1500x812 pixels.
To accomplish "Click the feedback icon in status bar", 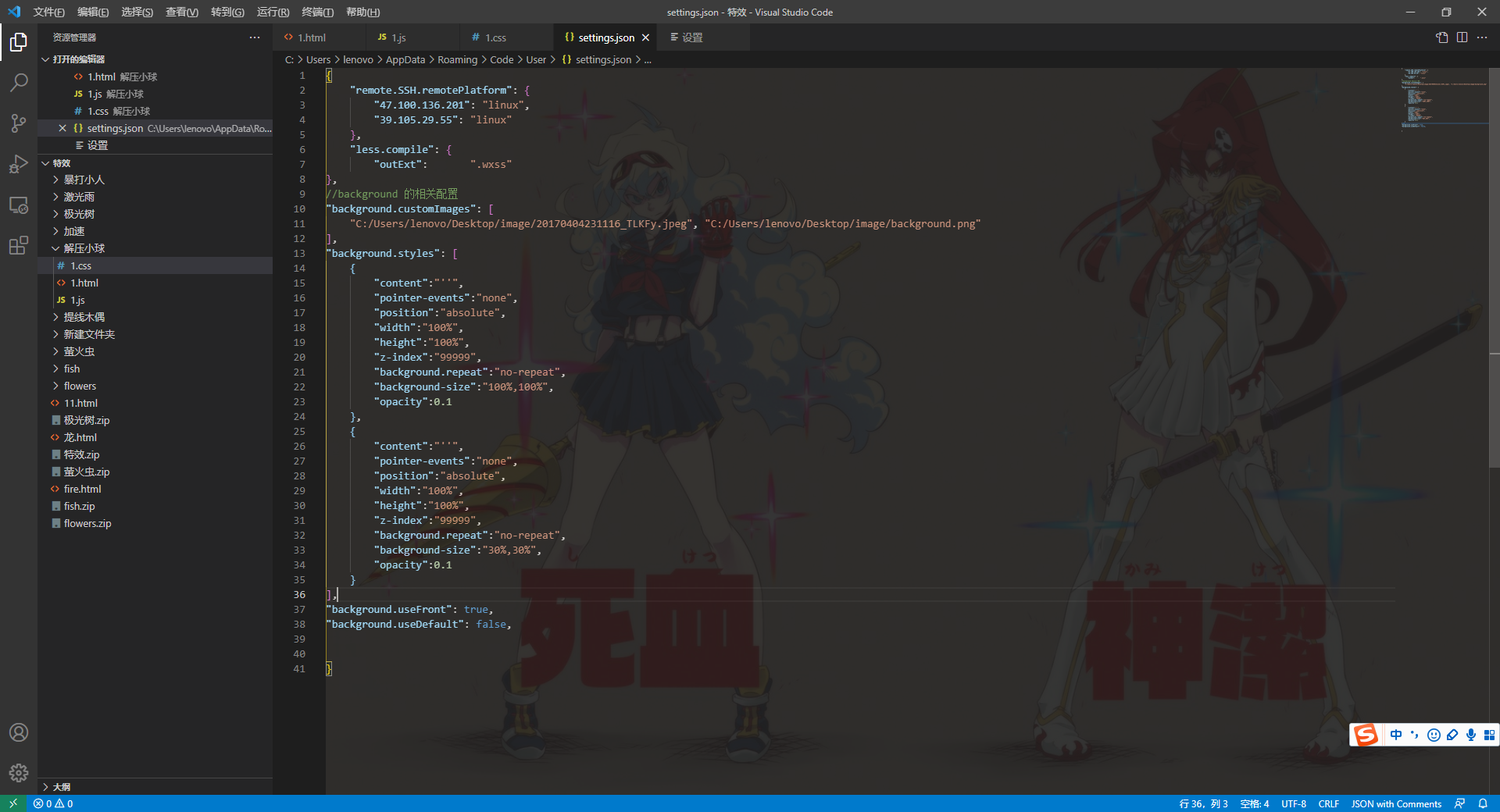I will (x=1459, y=803).
